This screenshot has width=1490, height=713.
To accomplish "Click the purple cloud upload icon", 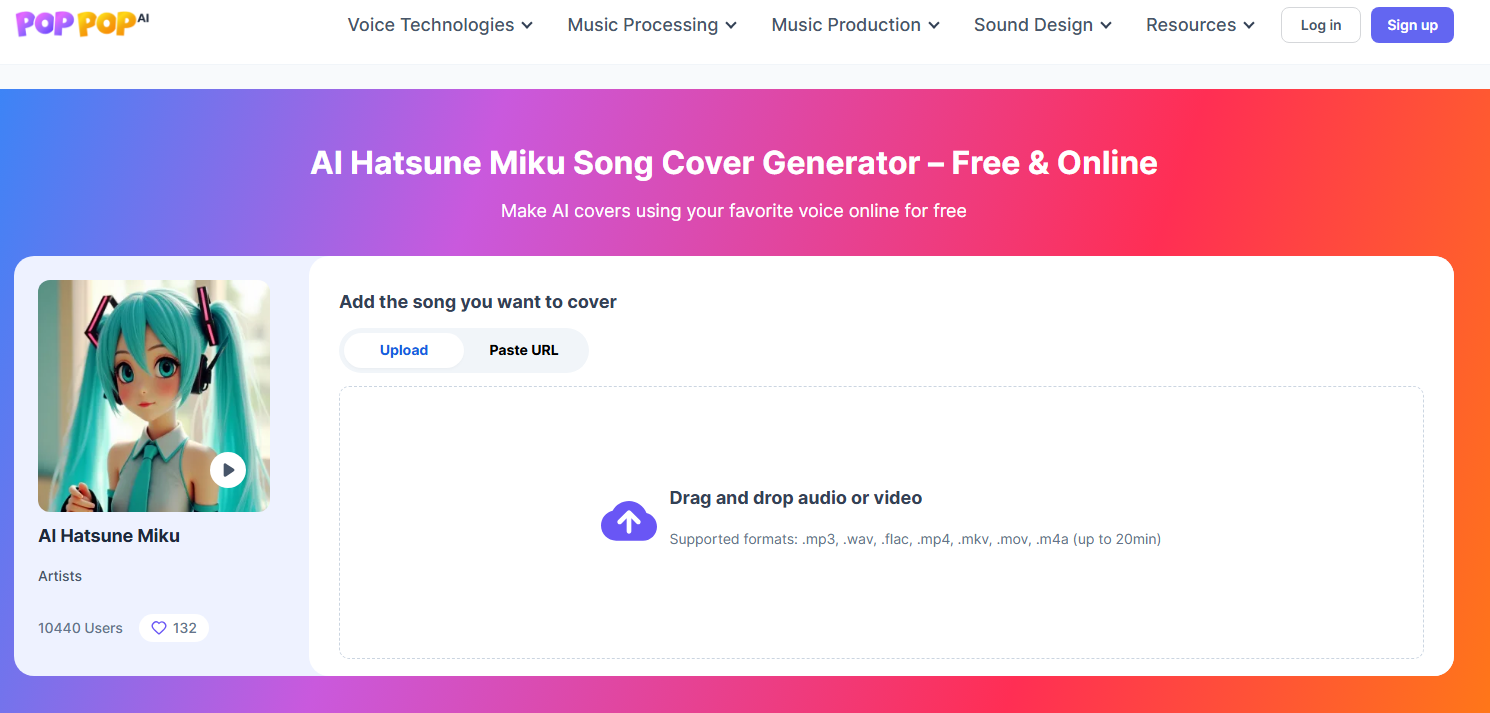I will pyautogui.click(x=628, y=521).
